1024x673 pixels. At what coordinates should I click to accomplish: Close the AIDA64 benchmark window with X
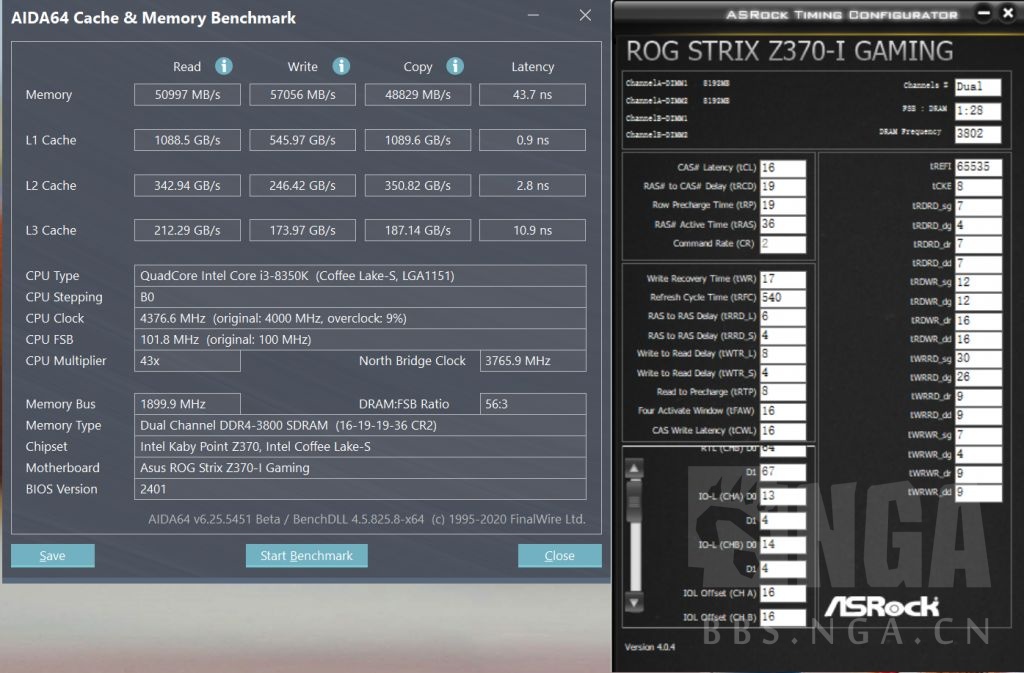pyautogui.click(x=585, y=15)
